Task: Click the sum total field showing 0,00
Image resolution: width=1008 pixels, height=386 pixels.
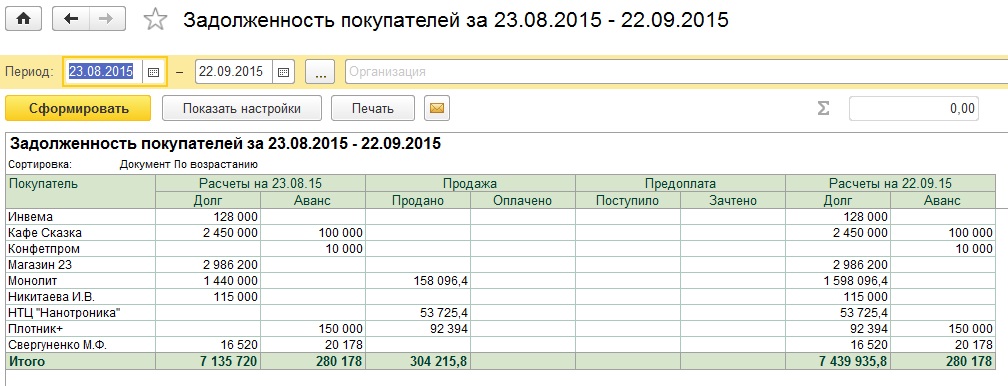Action: tap(914, 108)
